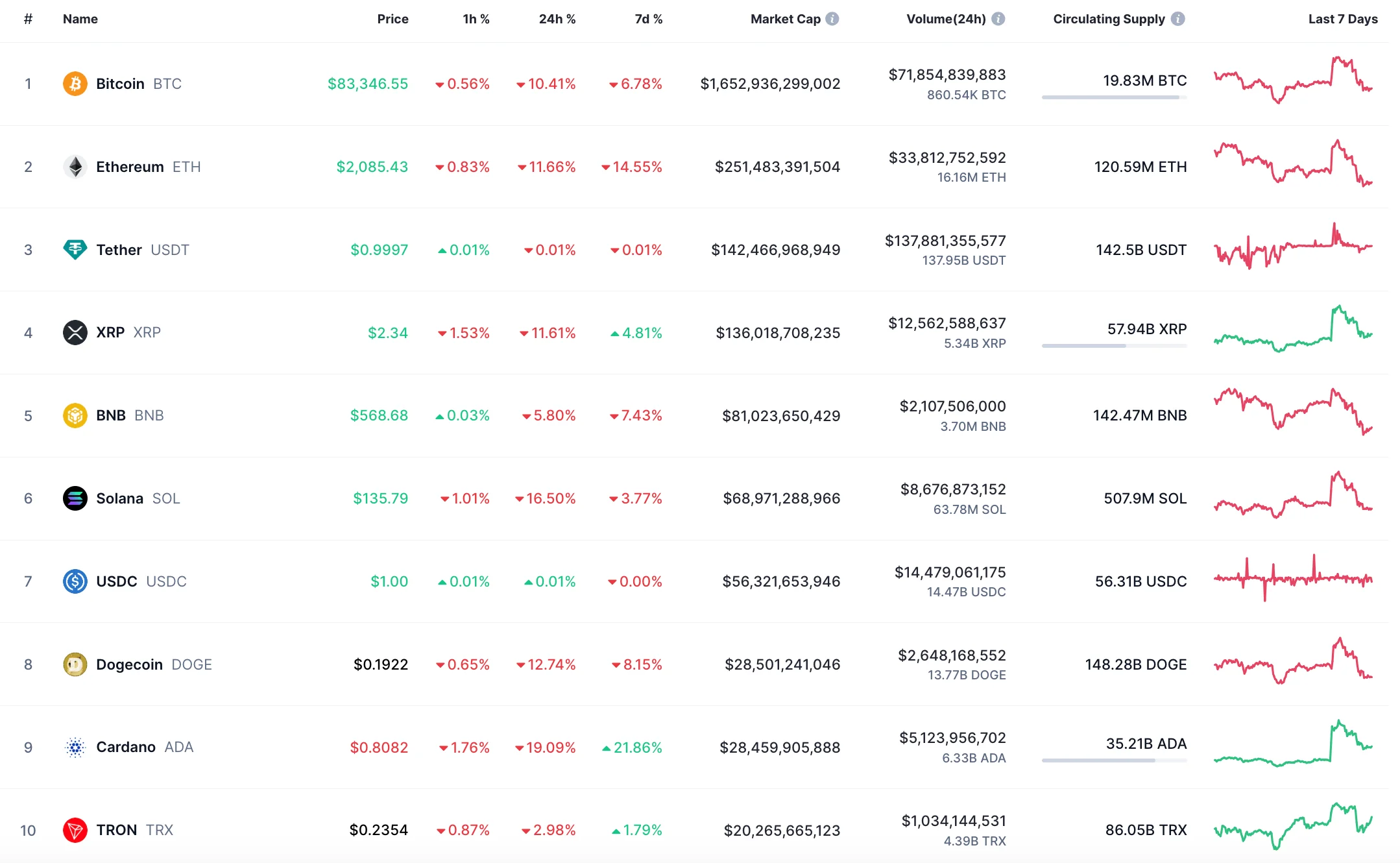Click the Dogecoin logo icon
The image size is (1400, 863).
(75, 664)
